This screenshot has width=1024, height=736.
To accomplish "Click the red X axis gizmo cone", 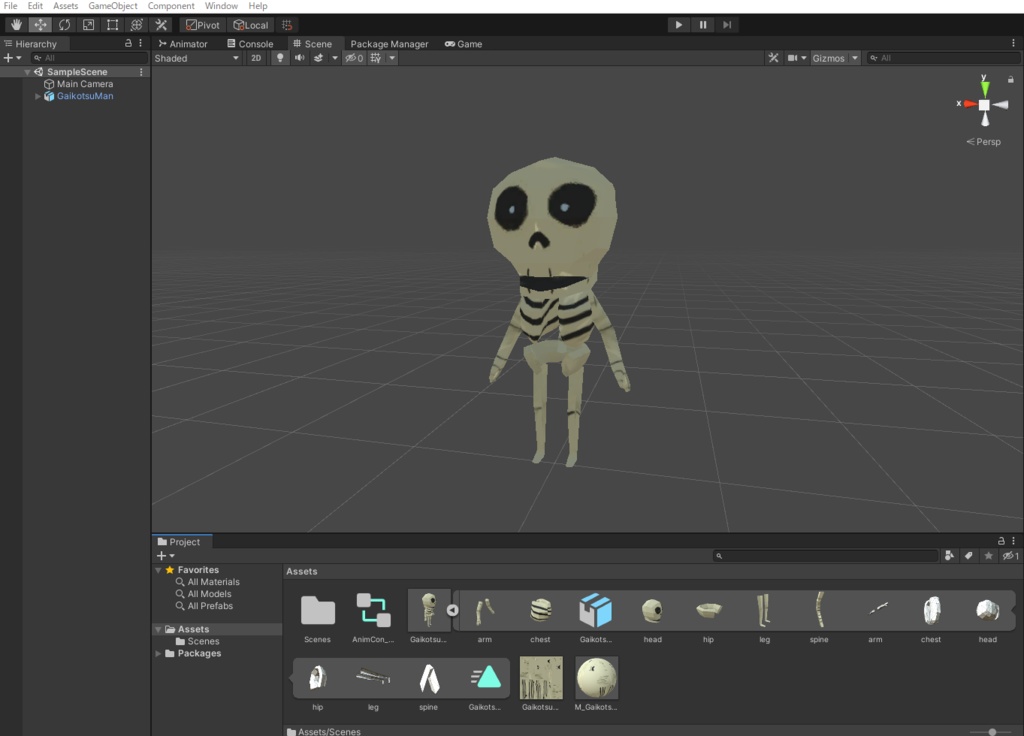I will (970, 104).
